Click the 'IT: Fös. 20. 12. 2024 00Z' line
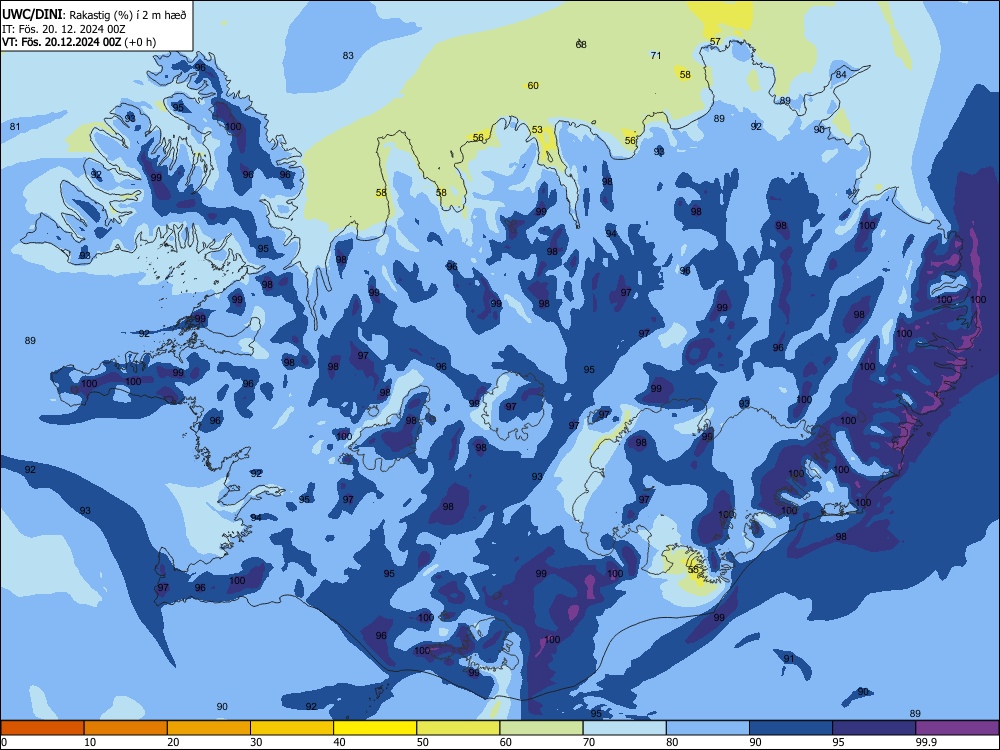This screenshot has width=1000, height=750. (x=64, y=29)
